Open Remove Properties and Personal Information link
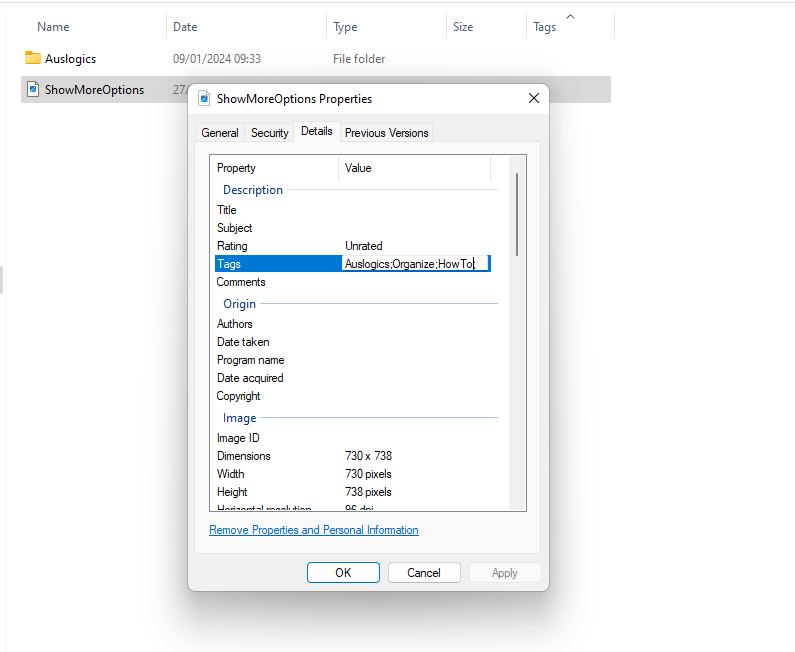This screenshot has width=795, height=652. pos(313,530)
